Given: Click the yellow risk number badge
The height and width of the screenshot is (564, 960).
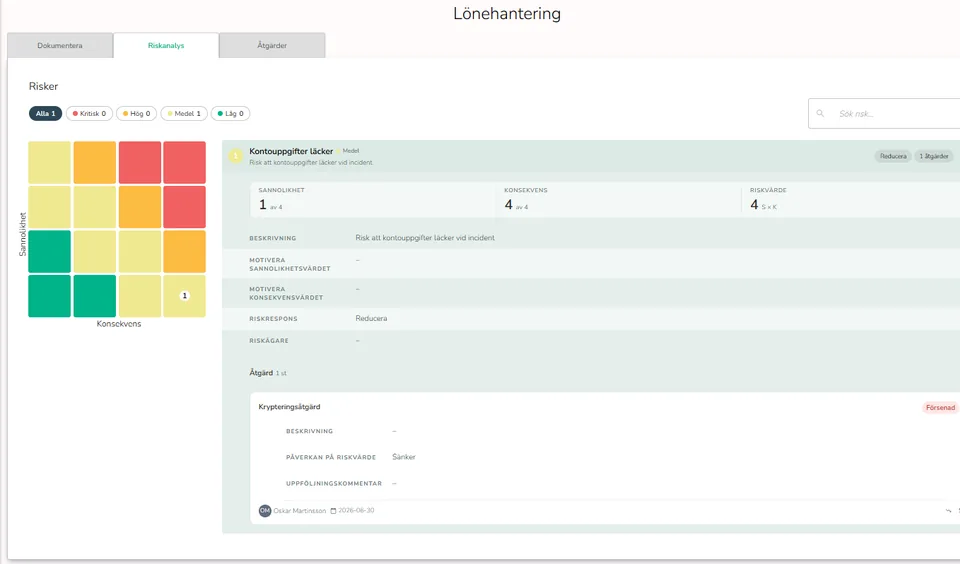Looking at the screenshot, I should [236, 156].
